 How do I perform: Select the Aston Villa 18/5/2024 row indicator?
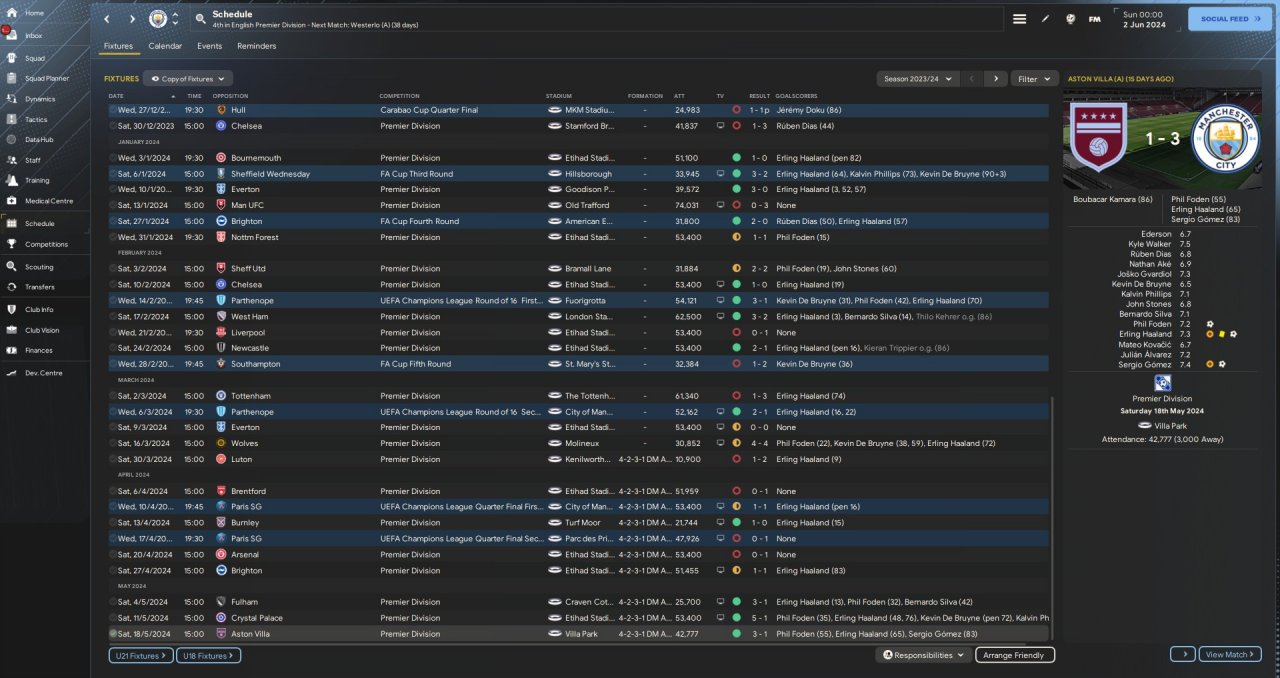[x=113, y=634]
